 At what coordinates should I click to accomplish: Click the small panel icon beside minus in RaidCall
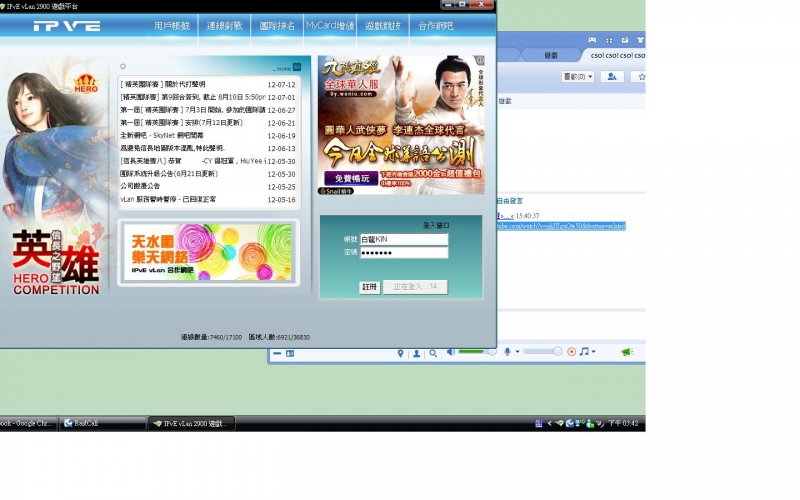(x=290, y=353)
